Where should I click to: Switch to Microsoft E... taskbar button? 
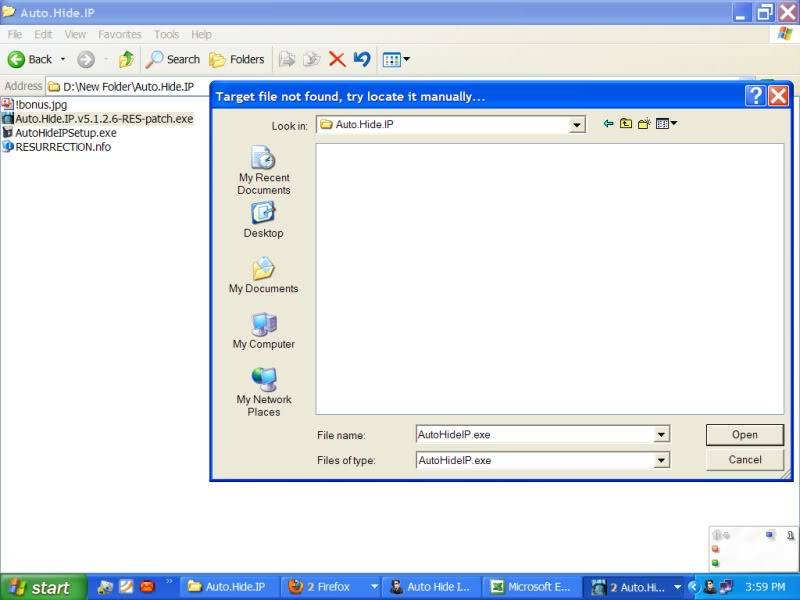pos(533,587)
